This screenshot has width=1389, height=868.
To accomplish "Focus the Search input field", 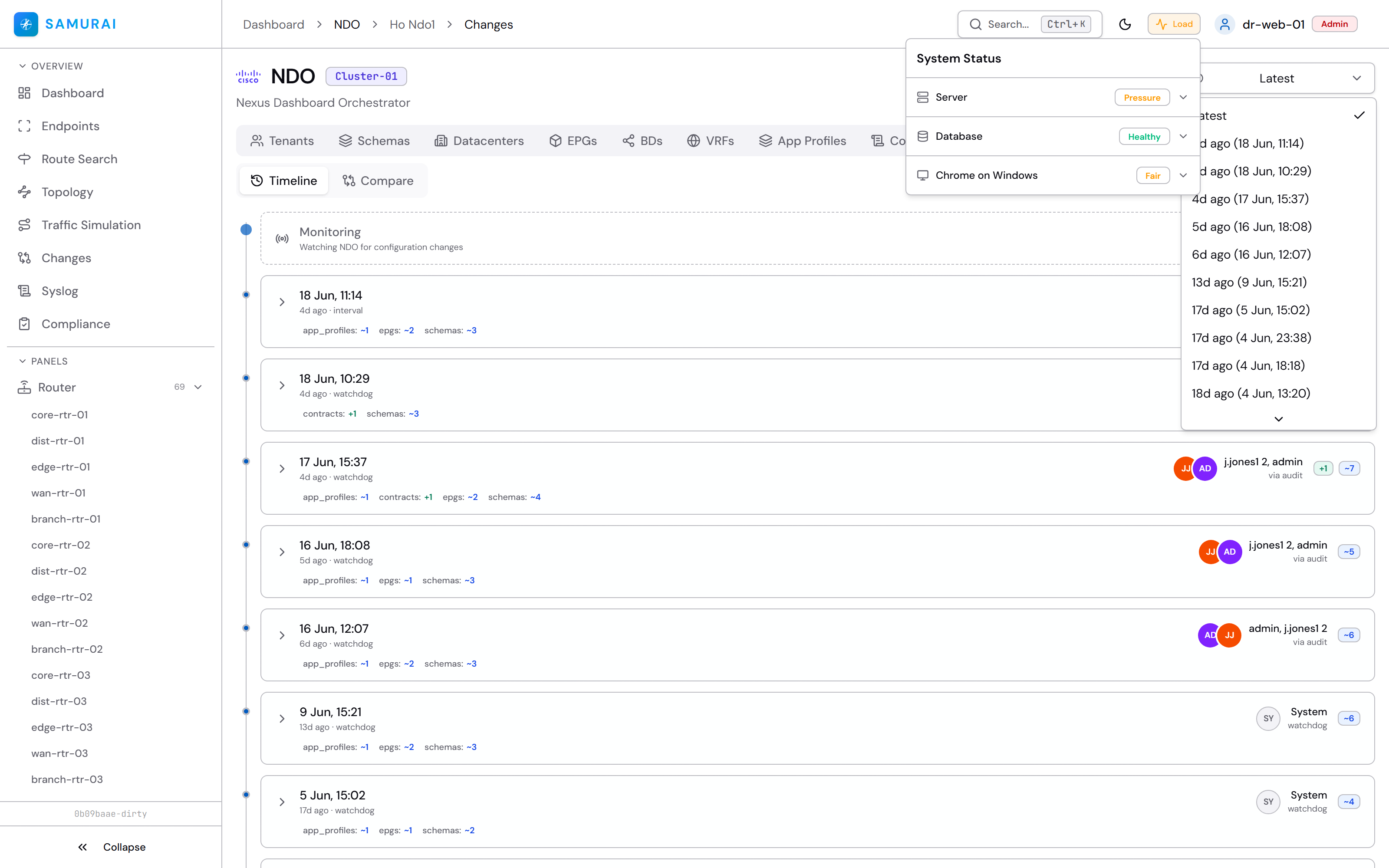I will 1030,24.
